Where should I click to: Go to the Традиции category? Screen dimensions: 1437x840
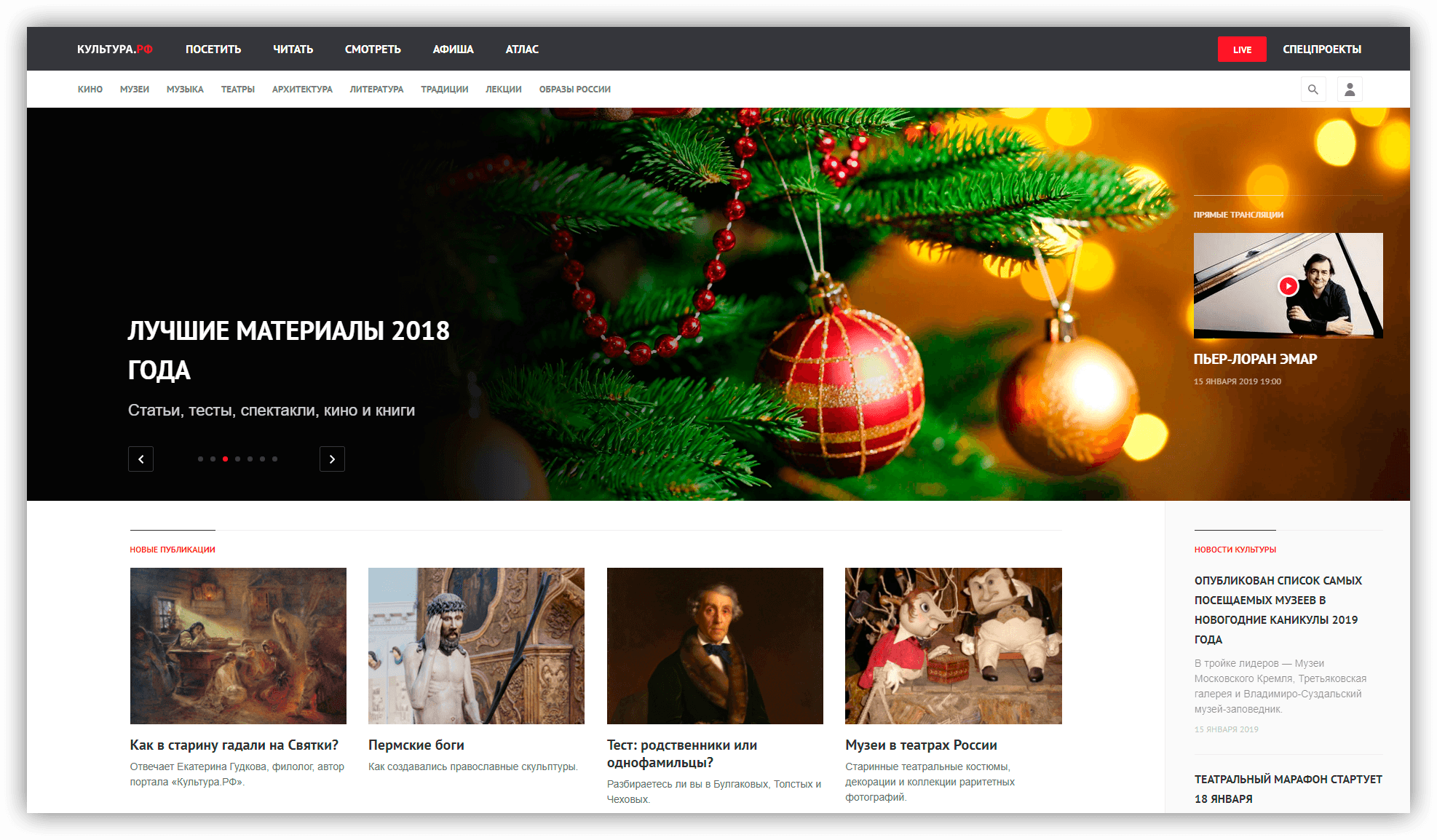(x=445, y=90)
